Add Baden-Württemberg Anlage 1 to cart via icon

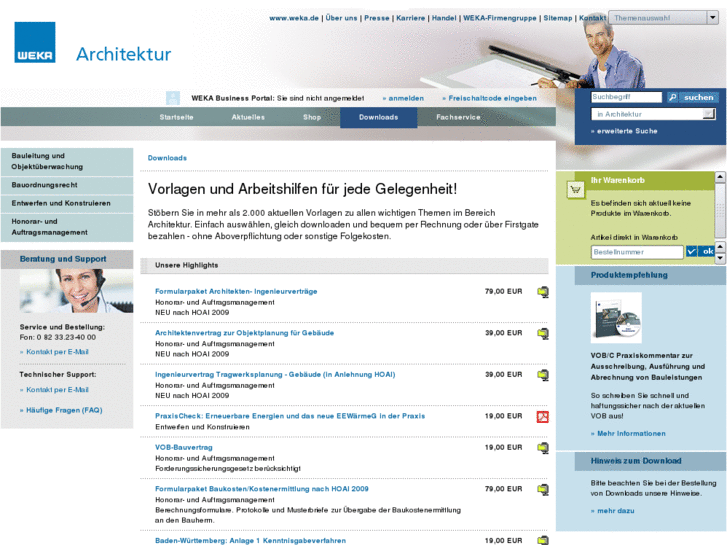click(542, 540)
